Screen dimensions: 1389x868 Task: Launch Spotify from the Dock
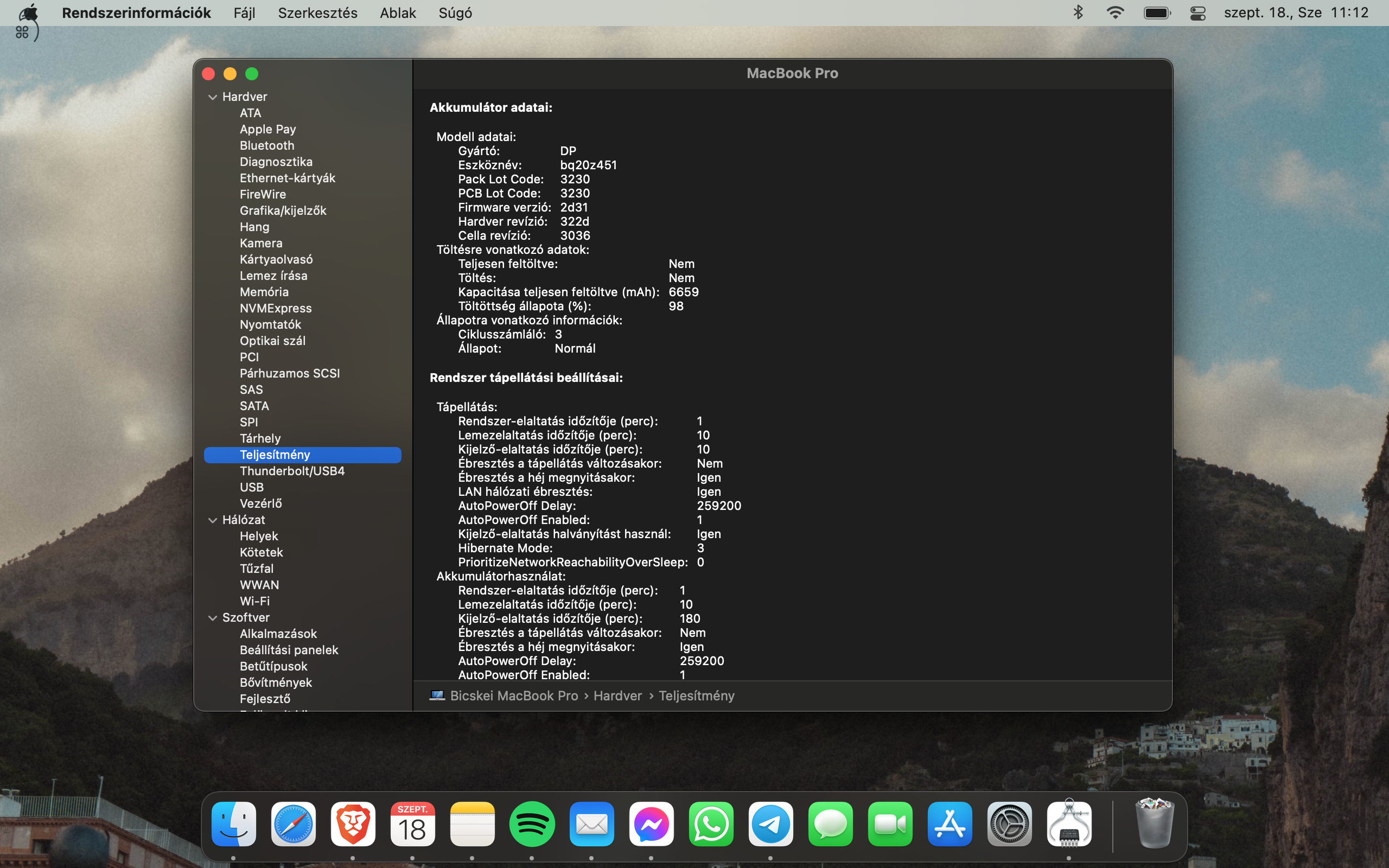[532, 825]
